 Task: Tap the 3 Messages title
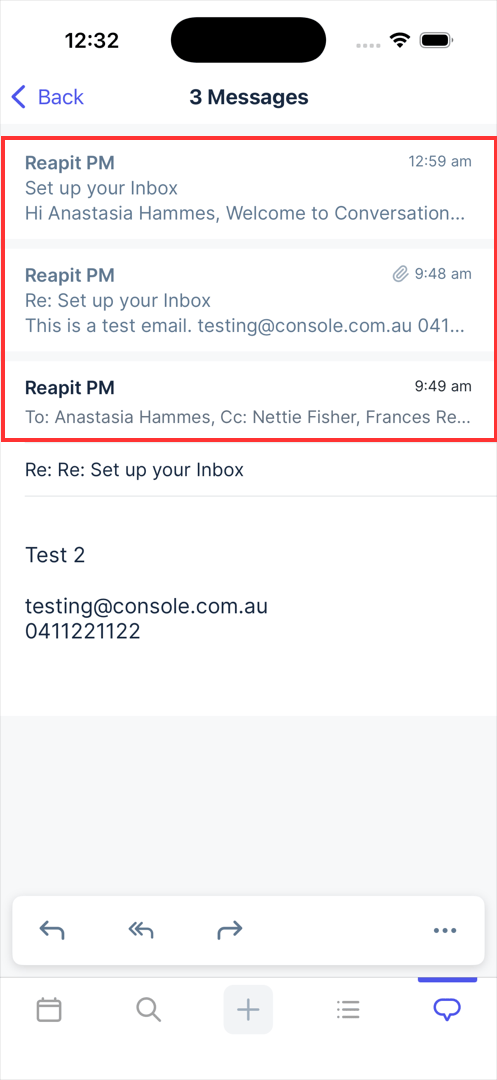(x=248, y=97)
